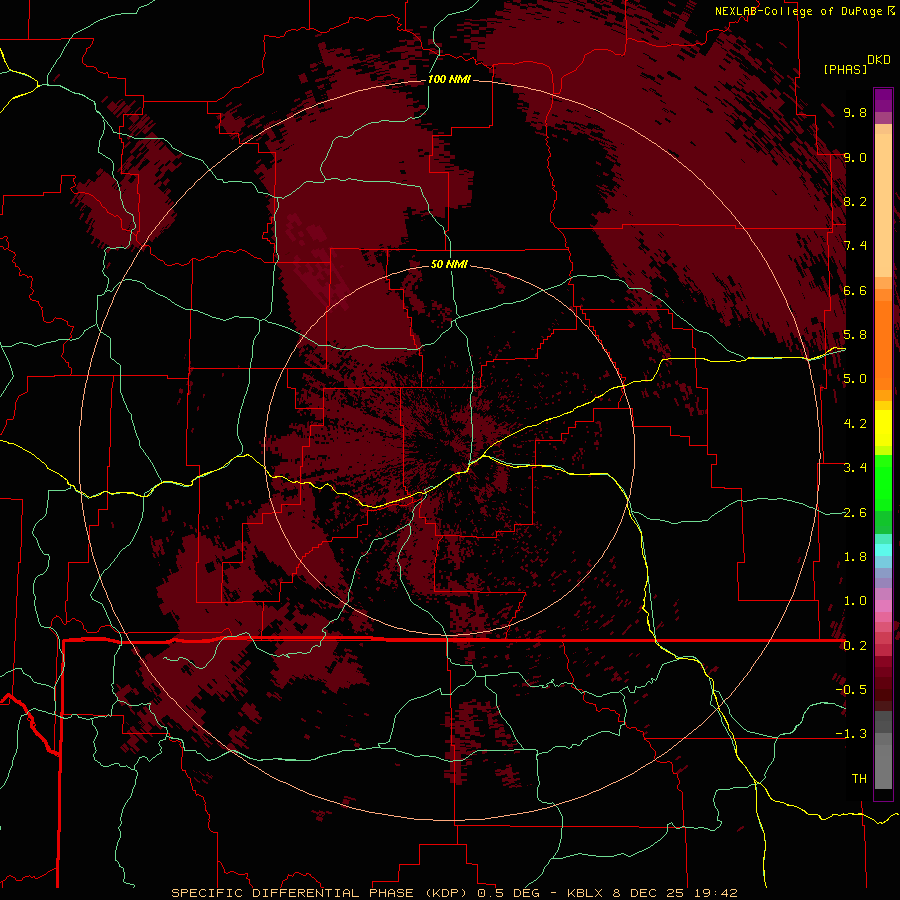Image resolution: width=900 pixels, height=900 pixels.
Task: Click the 1.0 value on the color scale
Action: [855, 601]
